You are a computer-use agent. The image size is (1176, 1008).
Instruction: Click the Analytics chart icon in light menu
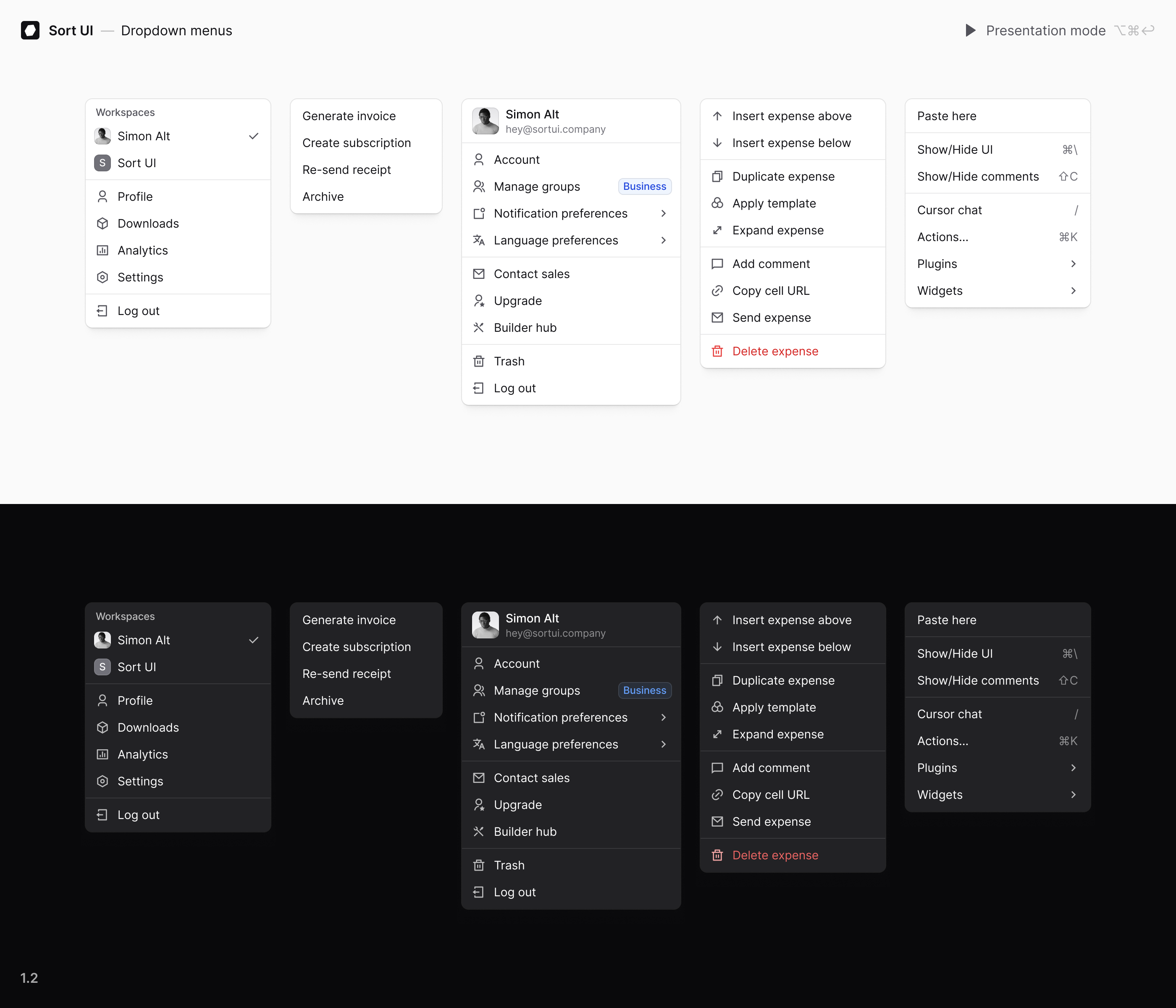(102, 250)
